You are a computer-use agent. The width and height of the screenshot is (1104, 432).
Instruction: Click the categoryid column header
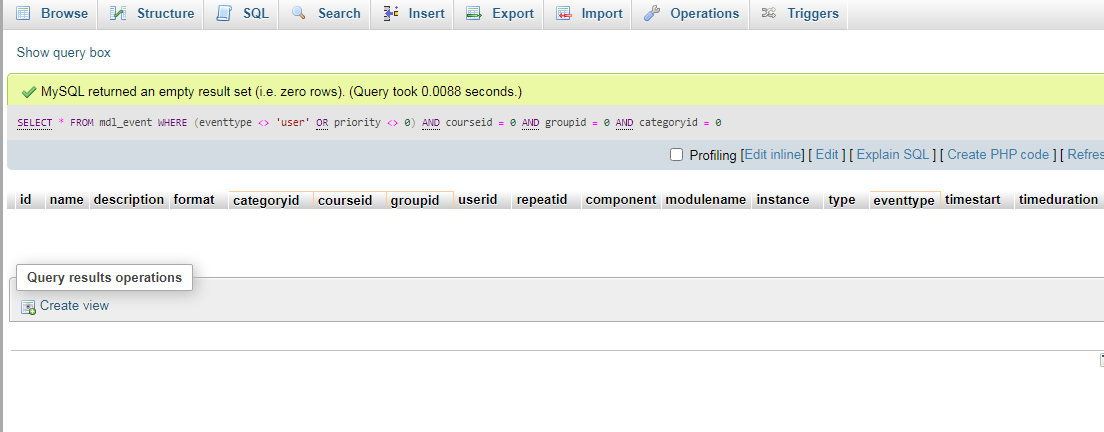click(266, 201)
